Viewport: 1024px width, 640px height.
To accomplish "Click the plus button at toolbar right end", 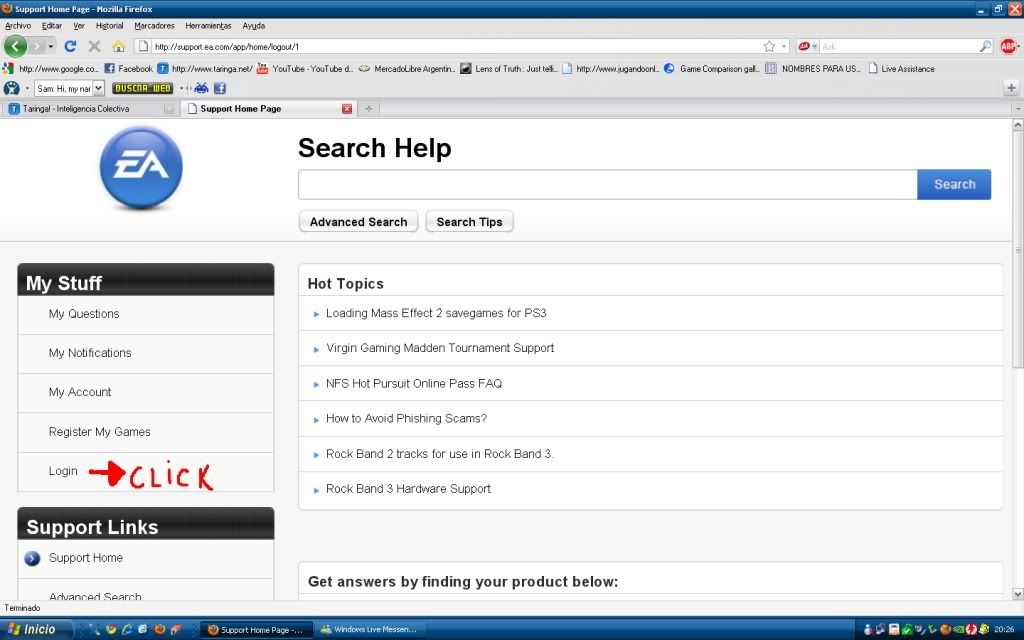I will point(1011,88).
